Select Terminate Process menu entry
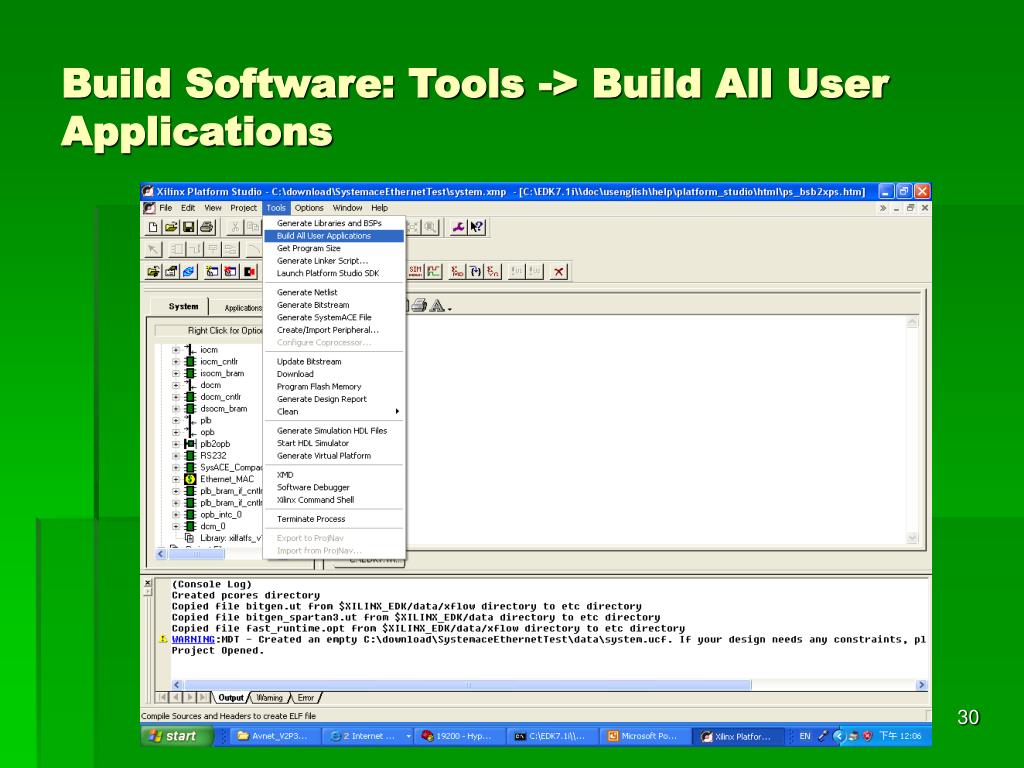The image size is (1024, 768). pyautogui.click(x=334, y=519)
